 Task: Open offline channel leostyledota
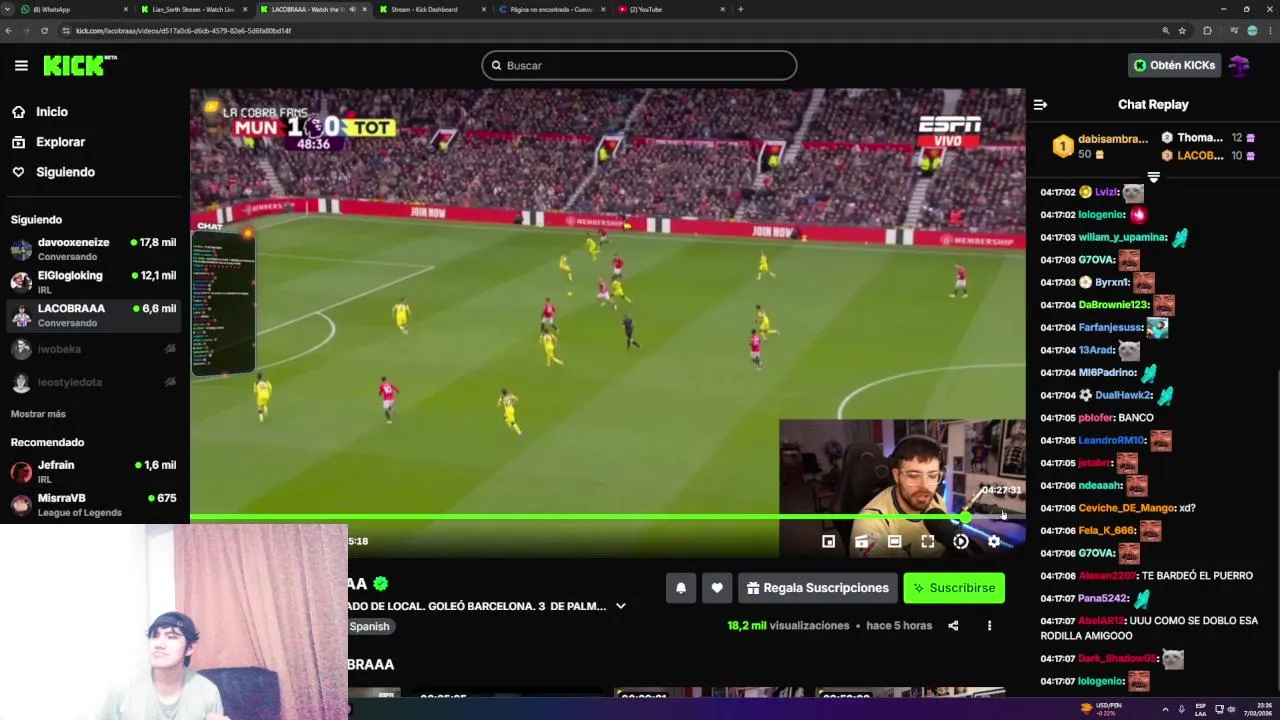coord(94,382)
